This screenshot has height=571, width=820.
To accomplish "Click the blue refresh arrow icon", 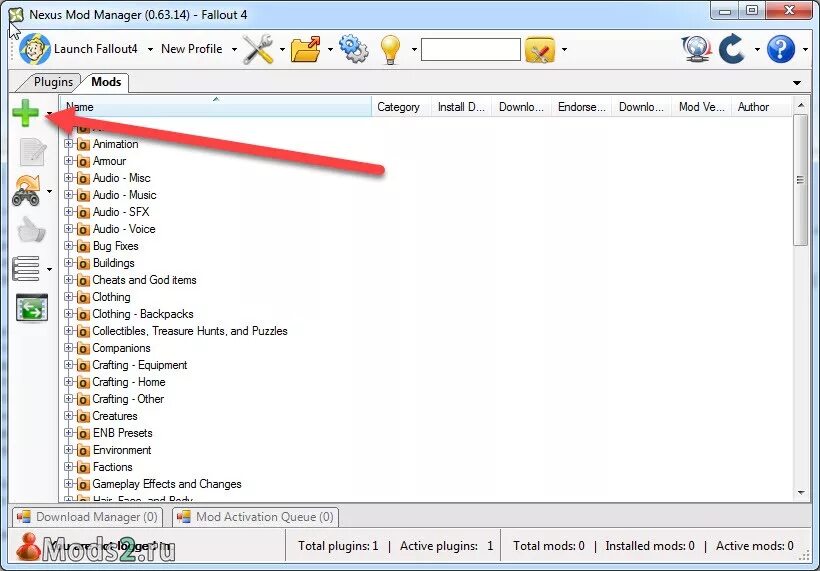I will (x=732, y=49).
